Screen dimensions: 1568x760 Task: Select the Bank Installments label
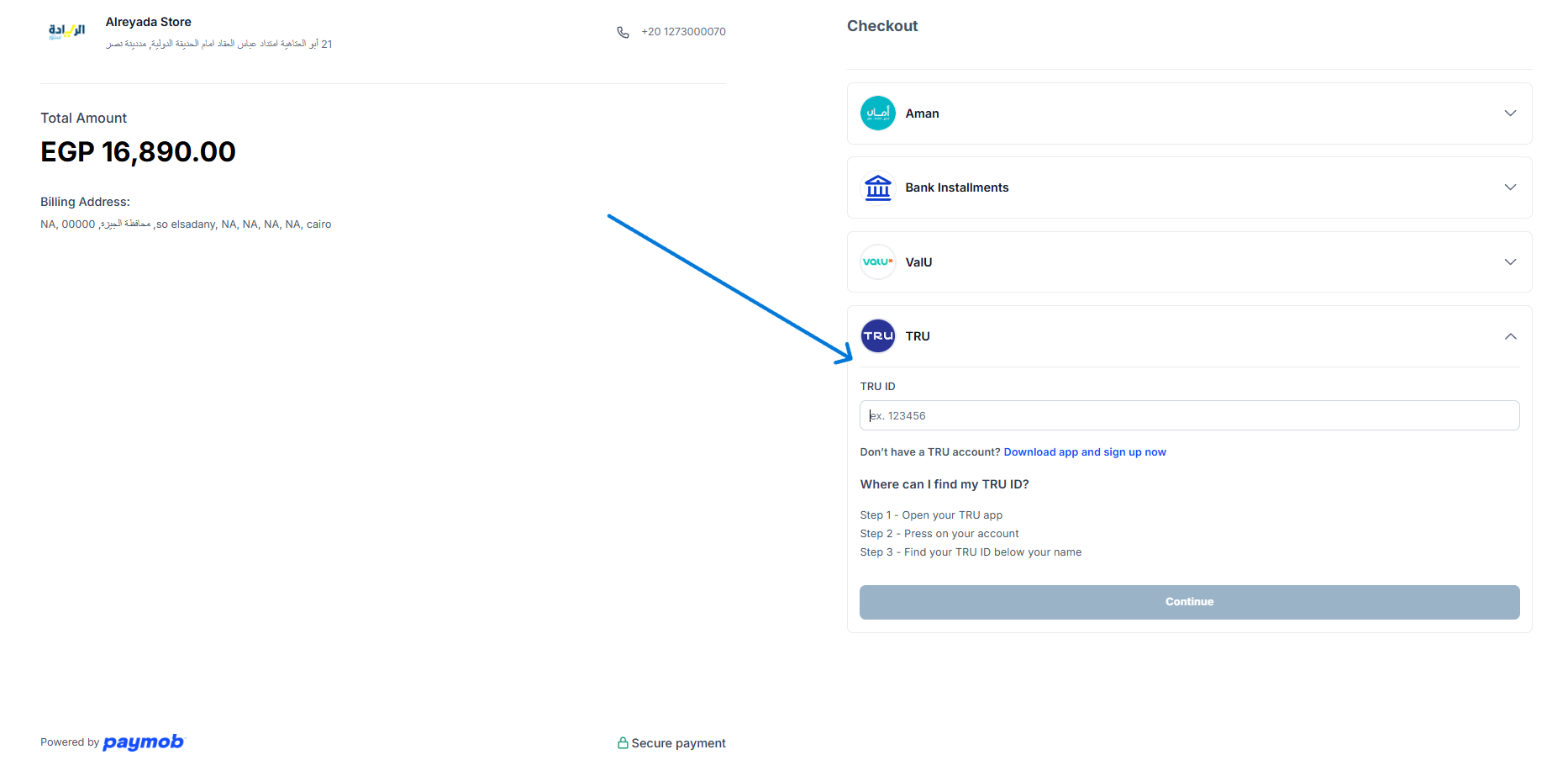point(956,187)
